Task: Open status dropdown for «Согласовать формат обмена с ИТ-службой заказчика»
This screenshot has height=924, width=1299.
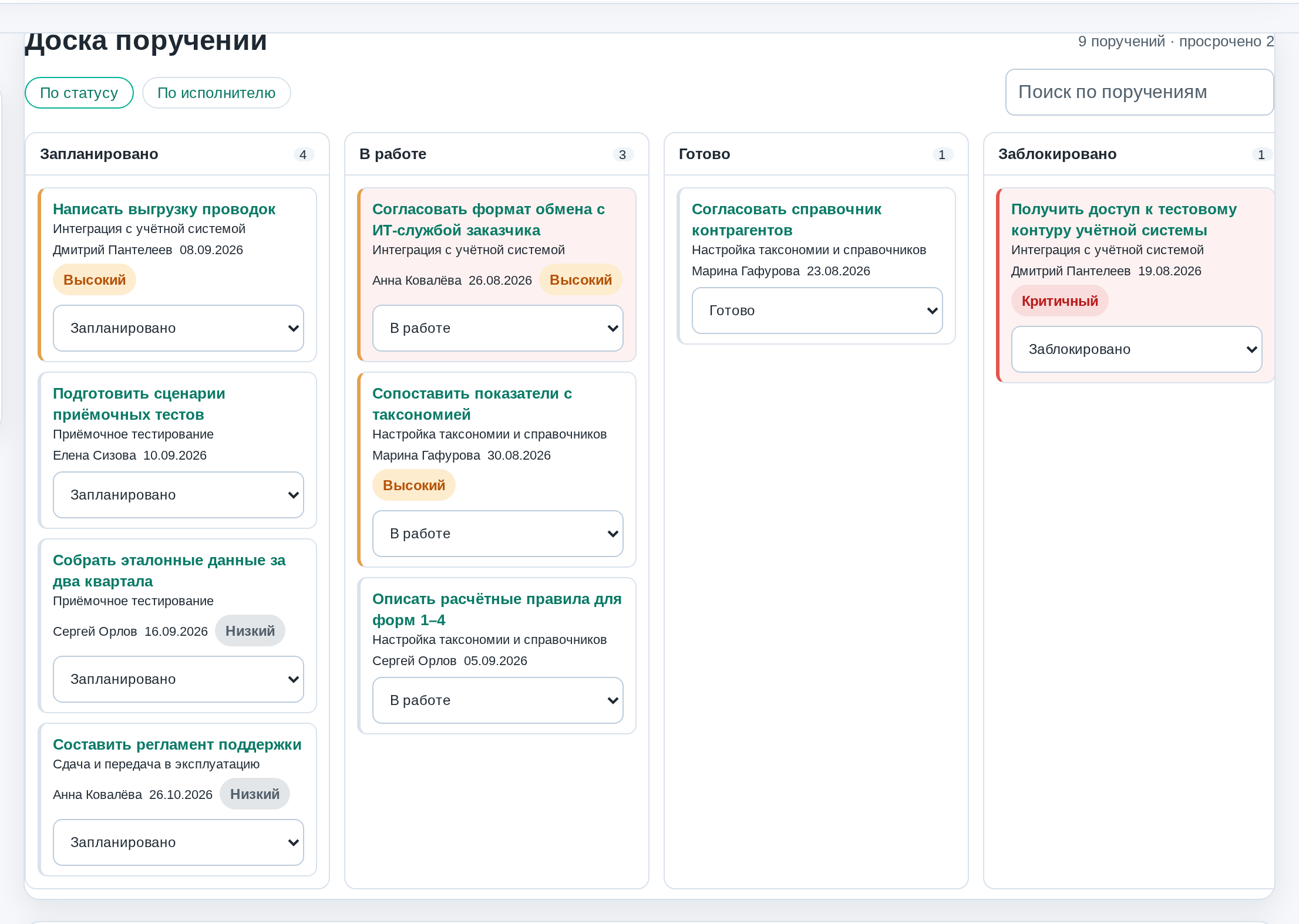Action: [498, 328]
